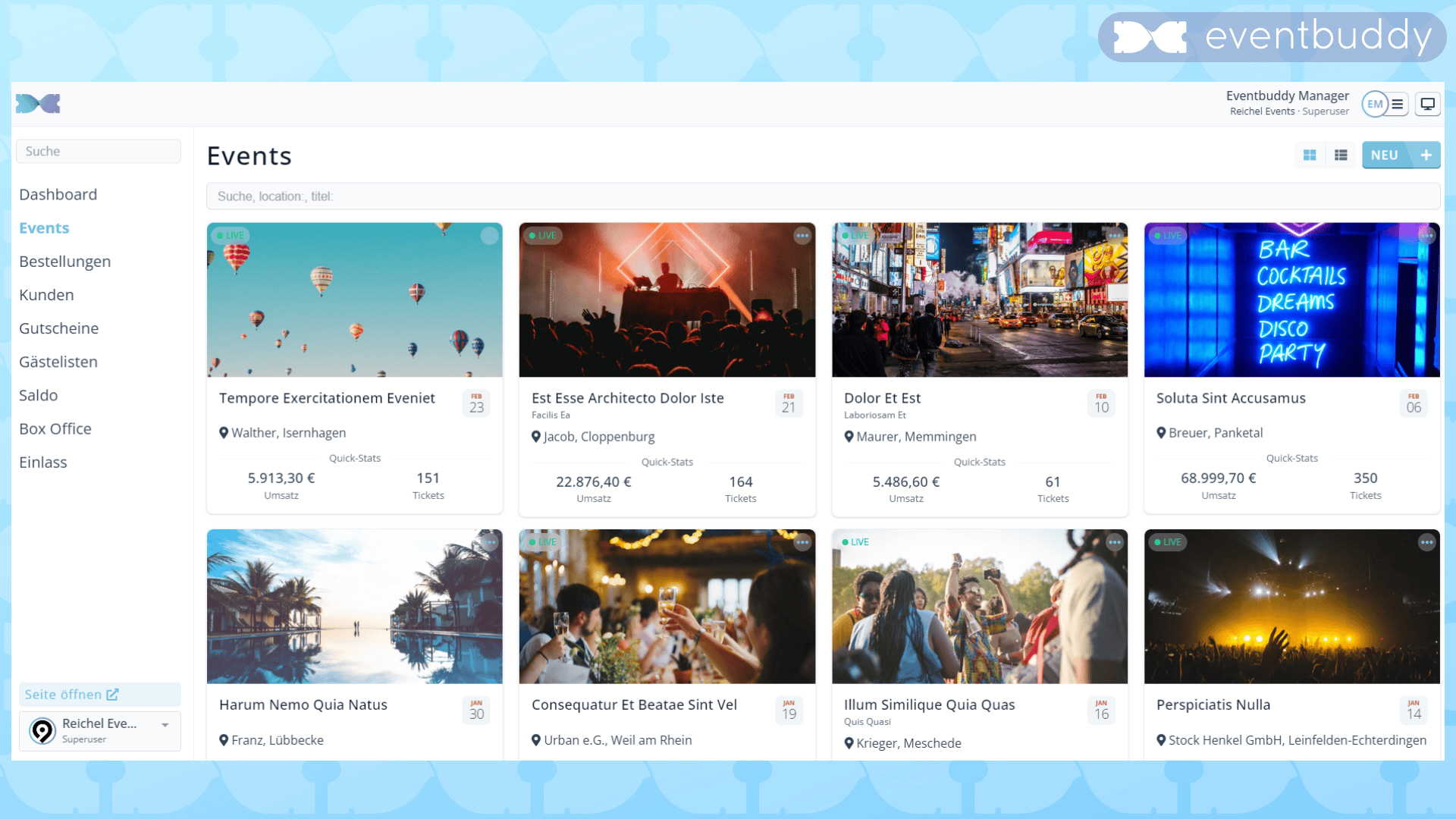Image resolution: width=1456 pixels, height=819 pixels.
Task: Open the DJ concert event thumbnail
Action: click(x=667, y=300)
